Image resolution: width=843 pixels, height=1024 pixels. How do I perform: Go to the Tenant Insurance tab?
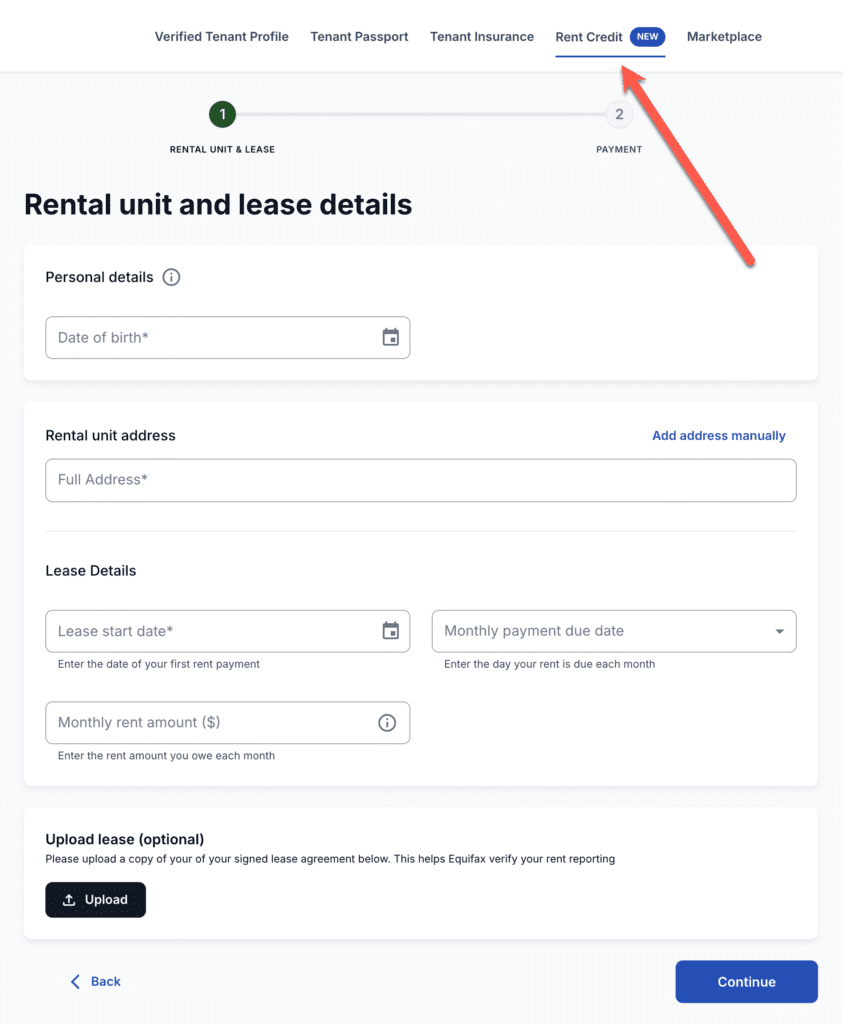coord(482,37)
